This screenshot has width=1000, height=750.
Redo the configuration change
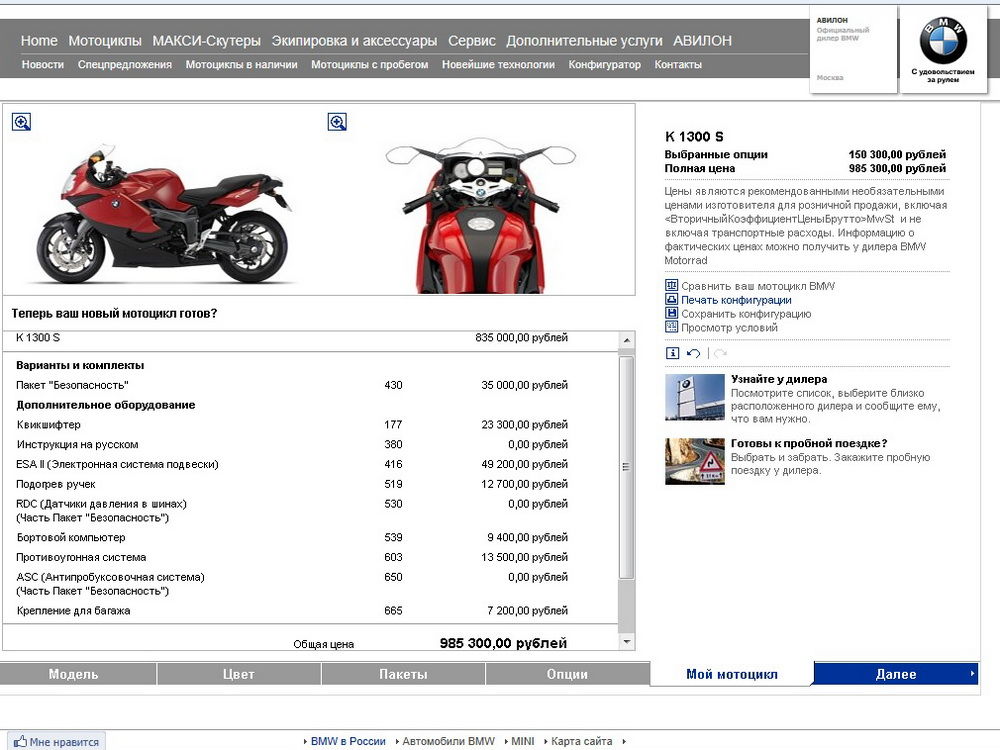click(720, 353)
